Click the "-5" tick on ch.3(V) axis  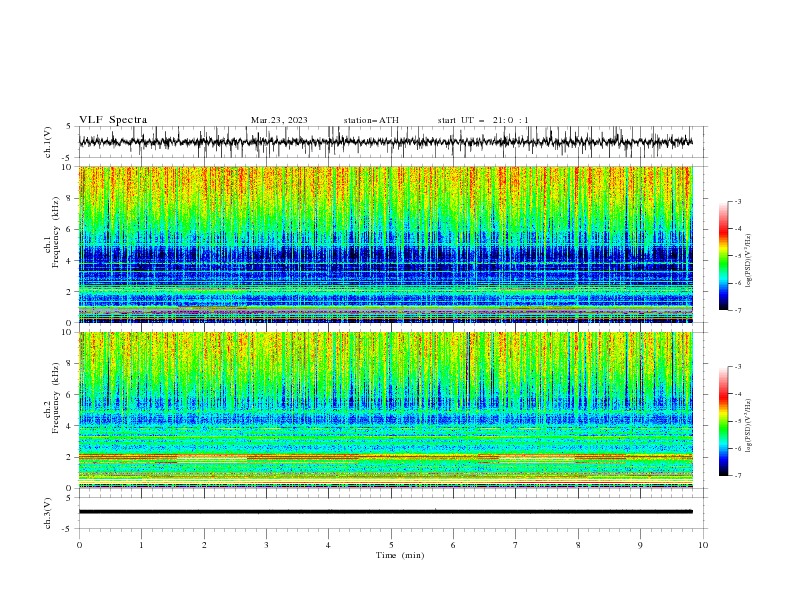pyautogui.click(x=68, y=529)
